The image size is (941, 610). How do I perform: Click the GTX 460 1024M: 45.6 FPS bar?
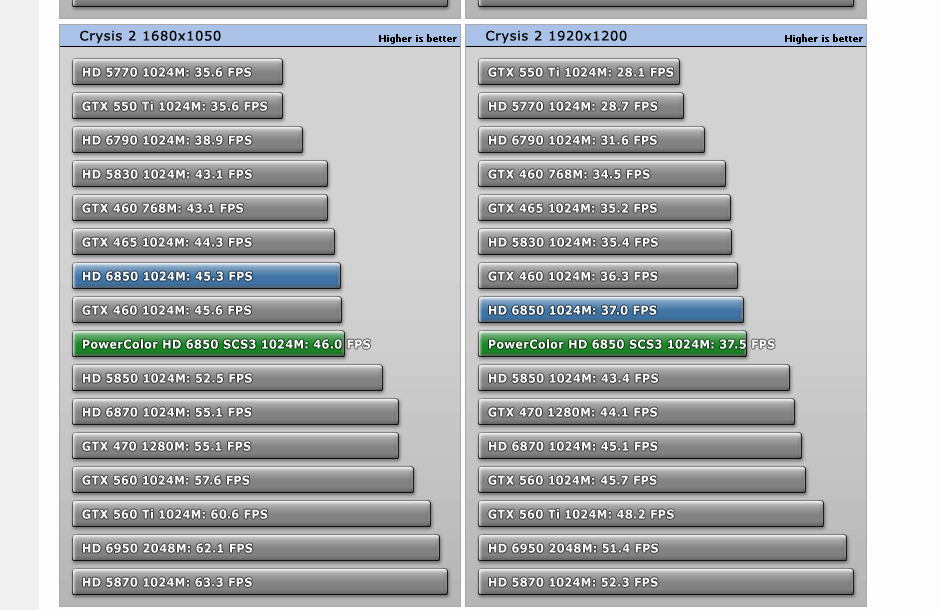207,310
